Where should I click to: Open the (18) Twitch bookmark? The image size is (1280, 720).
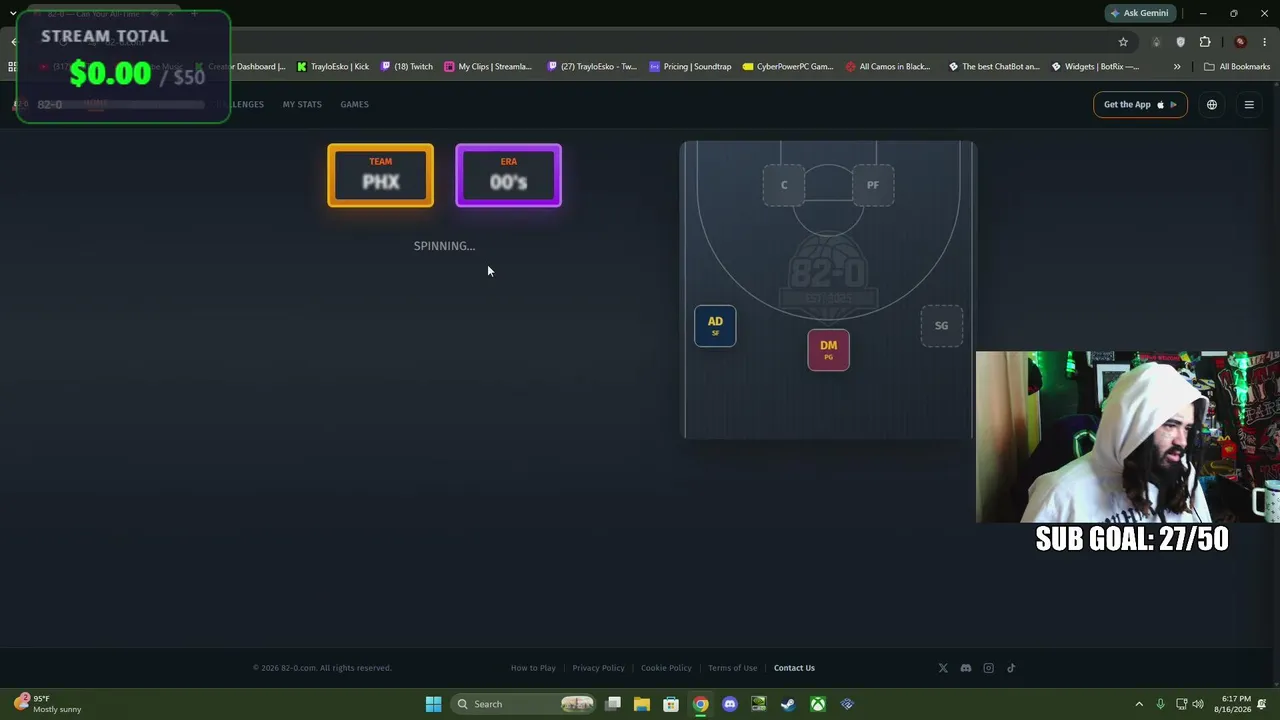(x=407, y=67)
